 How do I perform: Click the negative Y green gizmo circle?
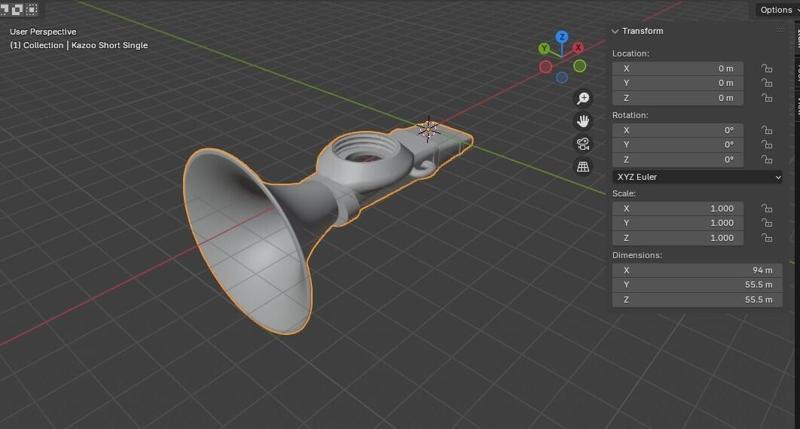(580, 66)
